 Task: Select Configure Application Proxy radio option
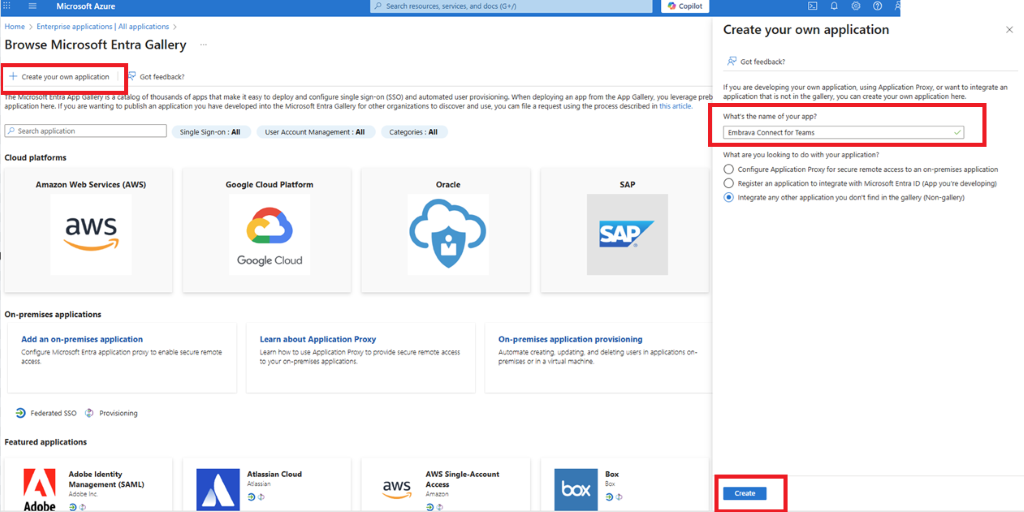tap(729, 168)
